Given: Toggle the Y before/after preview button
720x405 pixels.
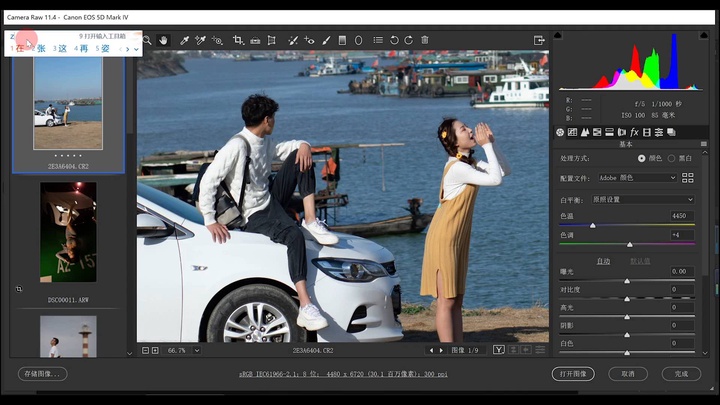Looking at the screenshot, I should coord(499,350).
